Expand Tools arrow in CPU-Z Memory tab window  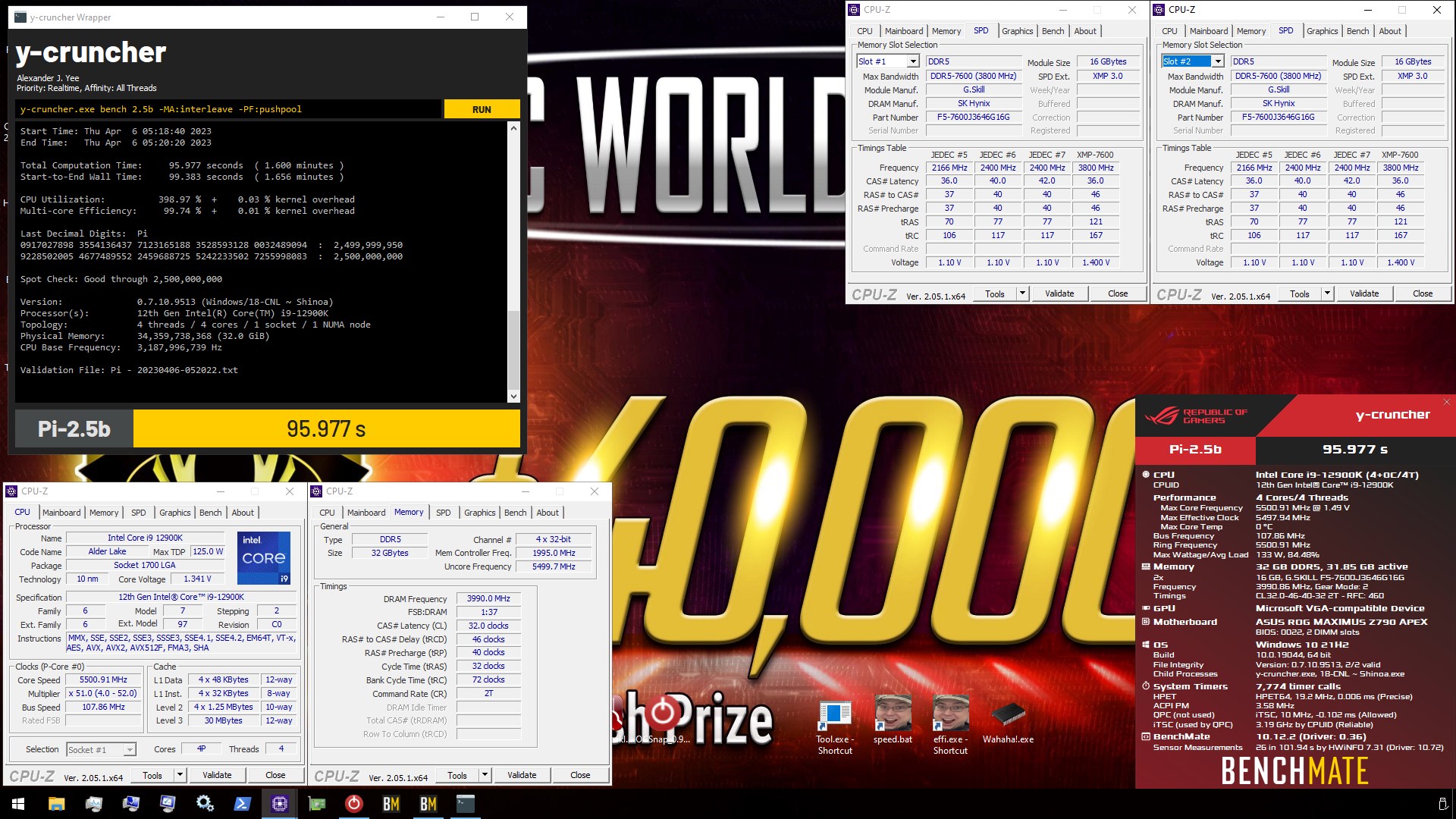point(485,775)
